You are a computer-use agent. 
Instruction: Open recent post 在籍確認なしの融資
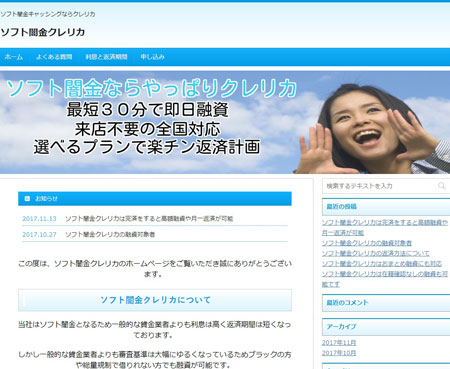(x=385, y=279)
